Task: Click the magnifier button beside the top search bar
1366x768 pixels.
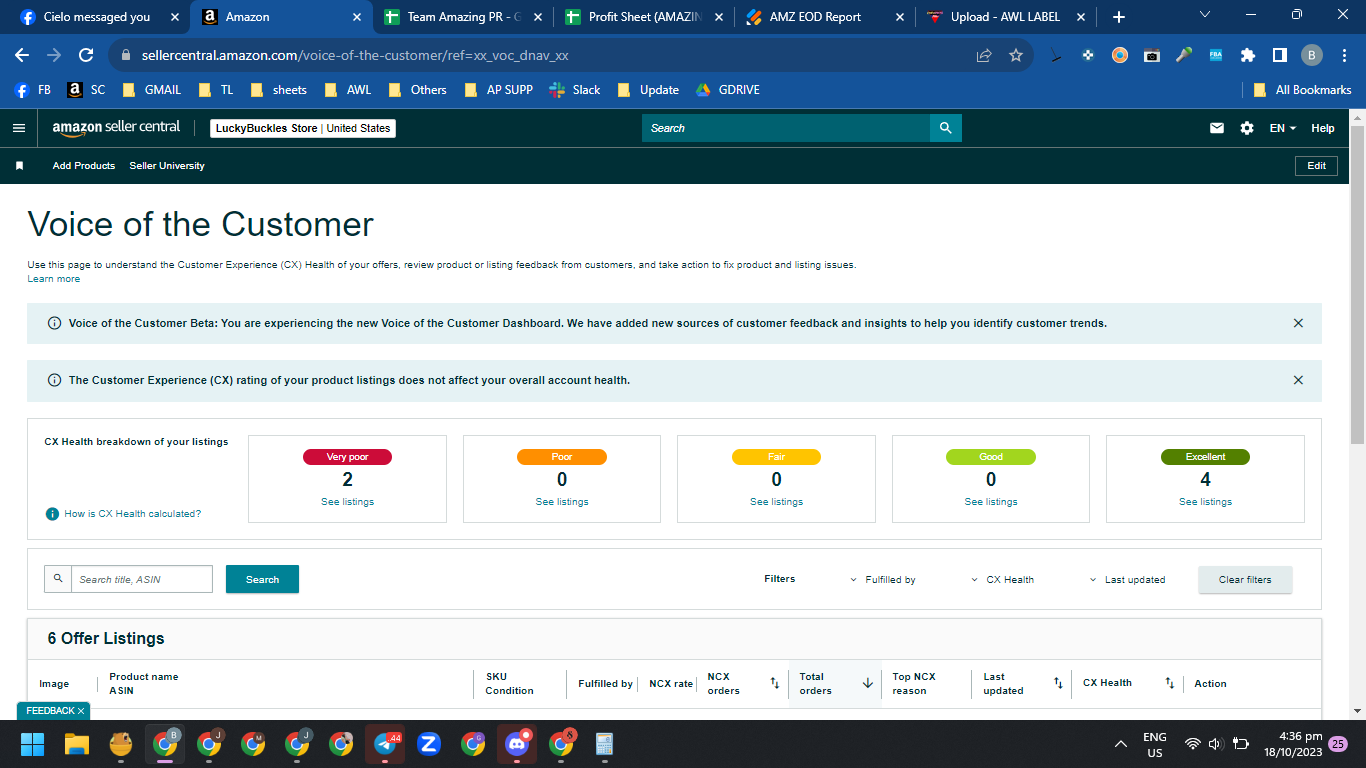Action: point(945,128)
